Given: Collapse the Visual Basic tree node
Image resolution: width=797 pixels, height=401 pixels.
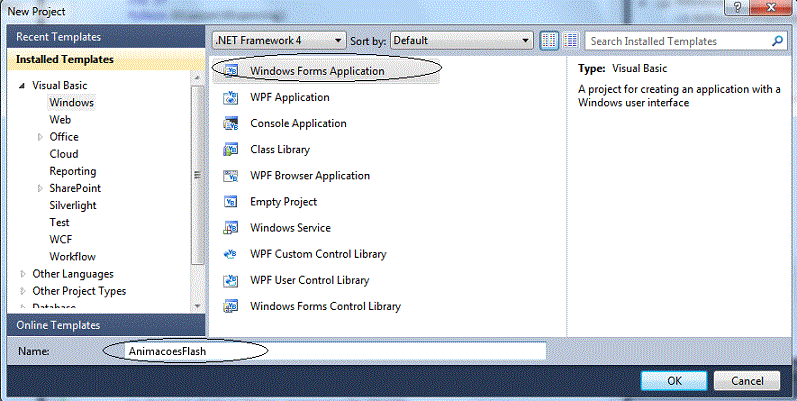Looking at the screenshot, I should (x=22, y=86).
